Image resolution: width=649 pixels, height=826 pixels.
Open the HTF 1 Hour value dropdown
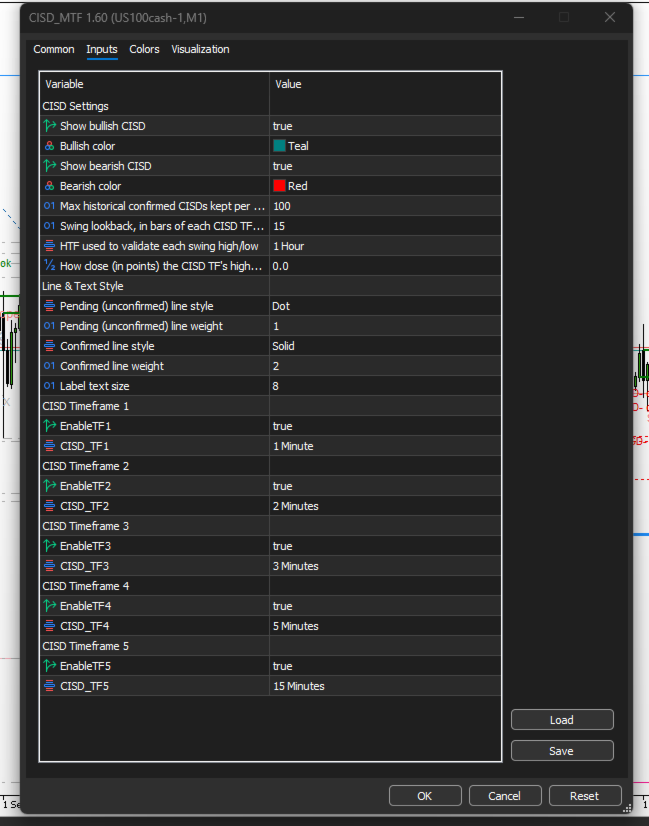coord(385,246)
